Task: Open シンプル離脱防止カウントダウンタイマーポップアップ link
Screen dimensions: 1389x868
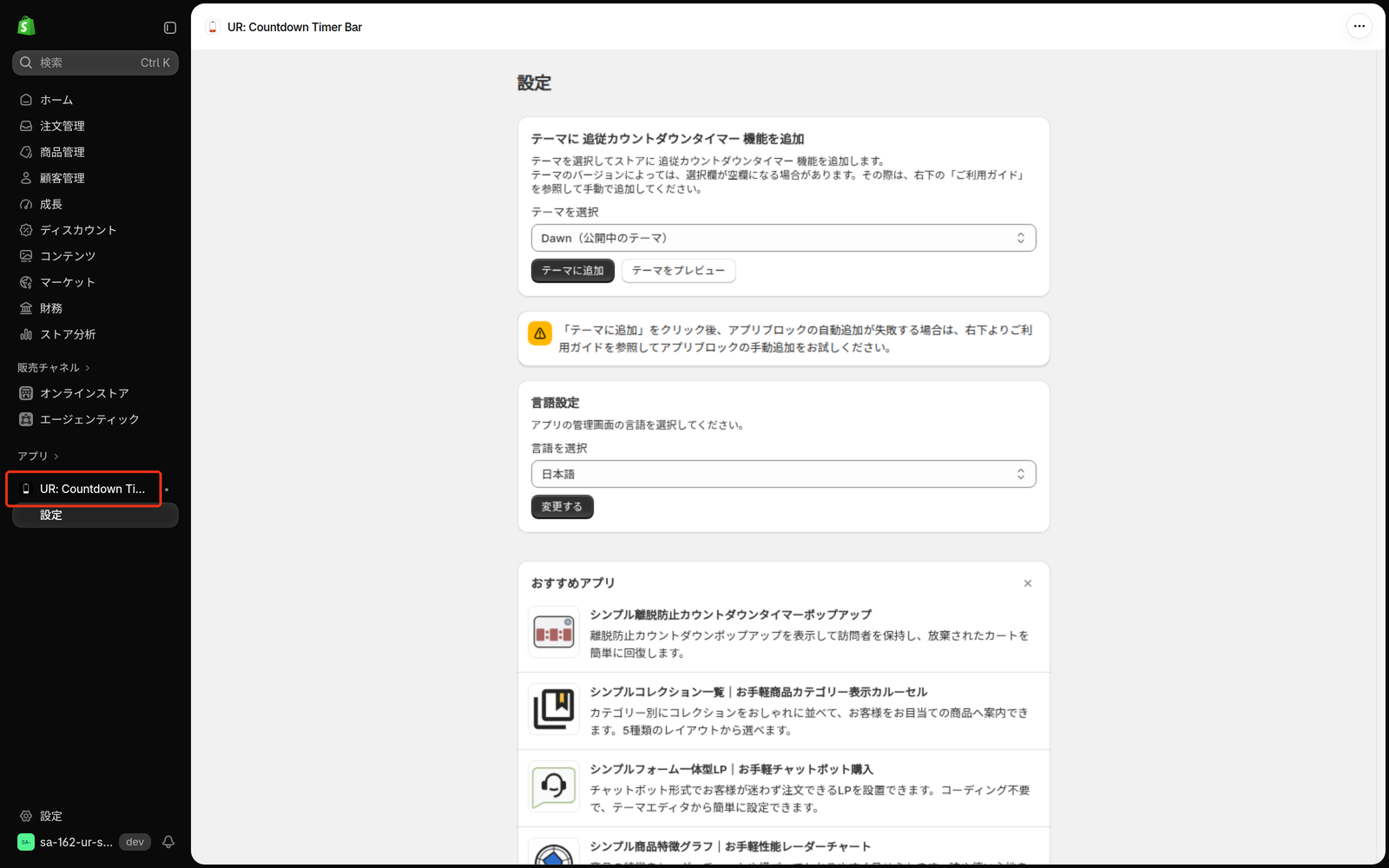Action: point(731,615)
